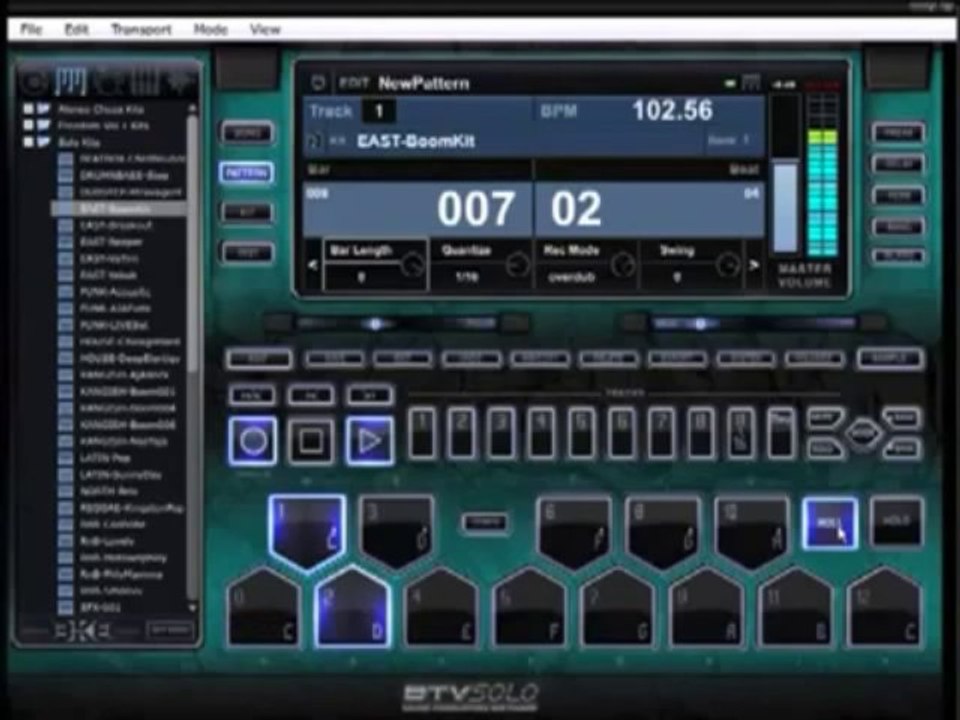Select EAST-breakout kit in browser
960x720 pixels.
click(116, 225)
